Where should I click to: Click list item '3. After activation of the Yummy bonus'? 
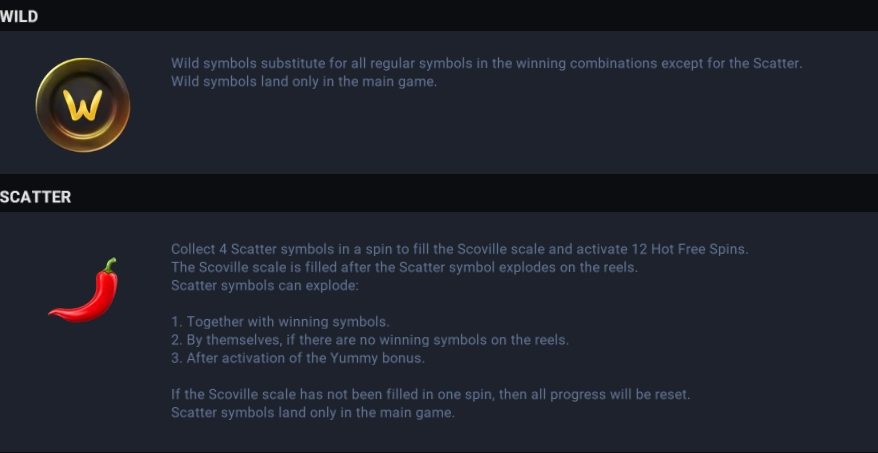click(298, 358)
